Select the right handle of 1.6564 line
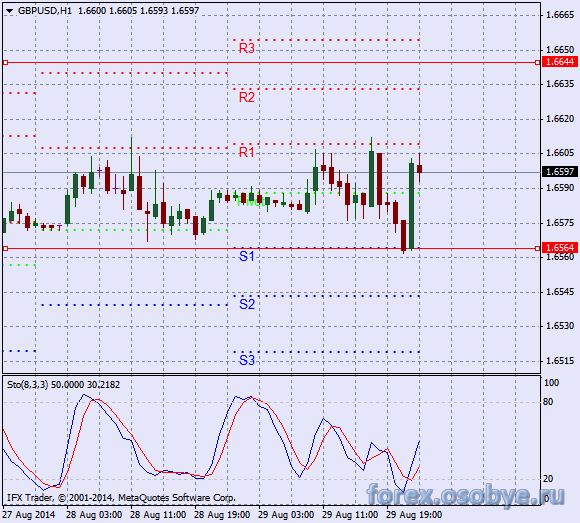 pos(537,249)
